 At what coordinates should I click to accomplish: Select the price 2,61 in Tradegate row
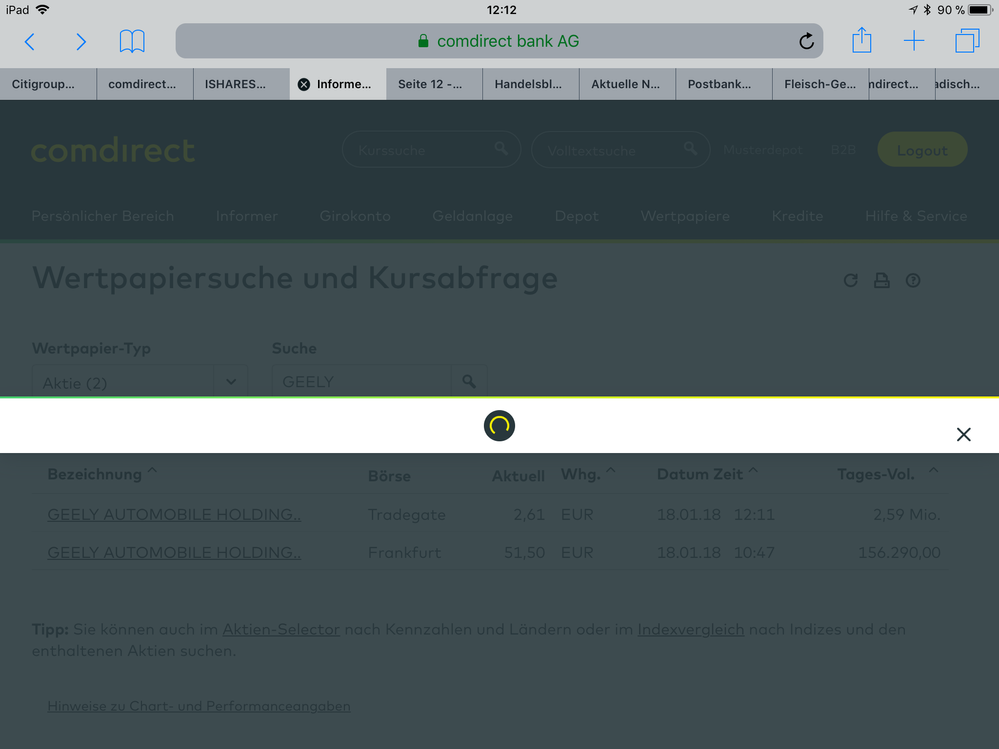[x=529, y=514]
